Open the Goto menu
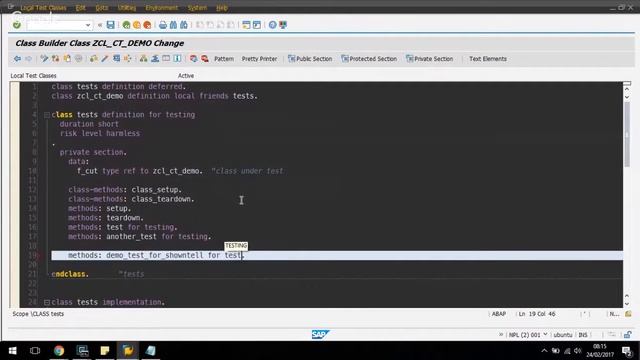The image size is (640, 360). coord(102,8)
